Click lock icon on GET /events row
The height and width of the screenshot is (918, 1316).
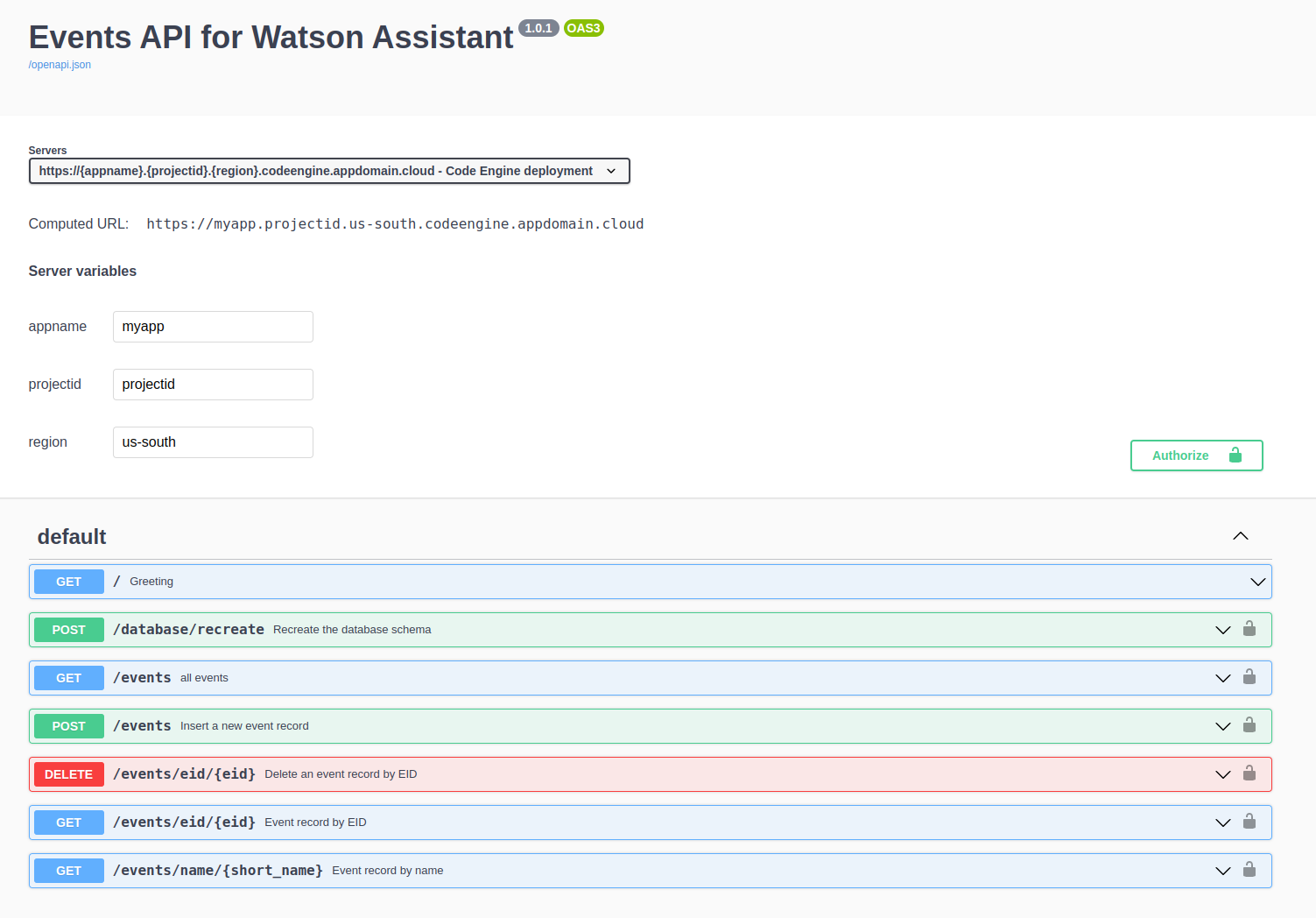tap(1249, 677)
